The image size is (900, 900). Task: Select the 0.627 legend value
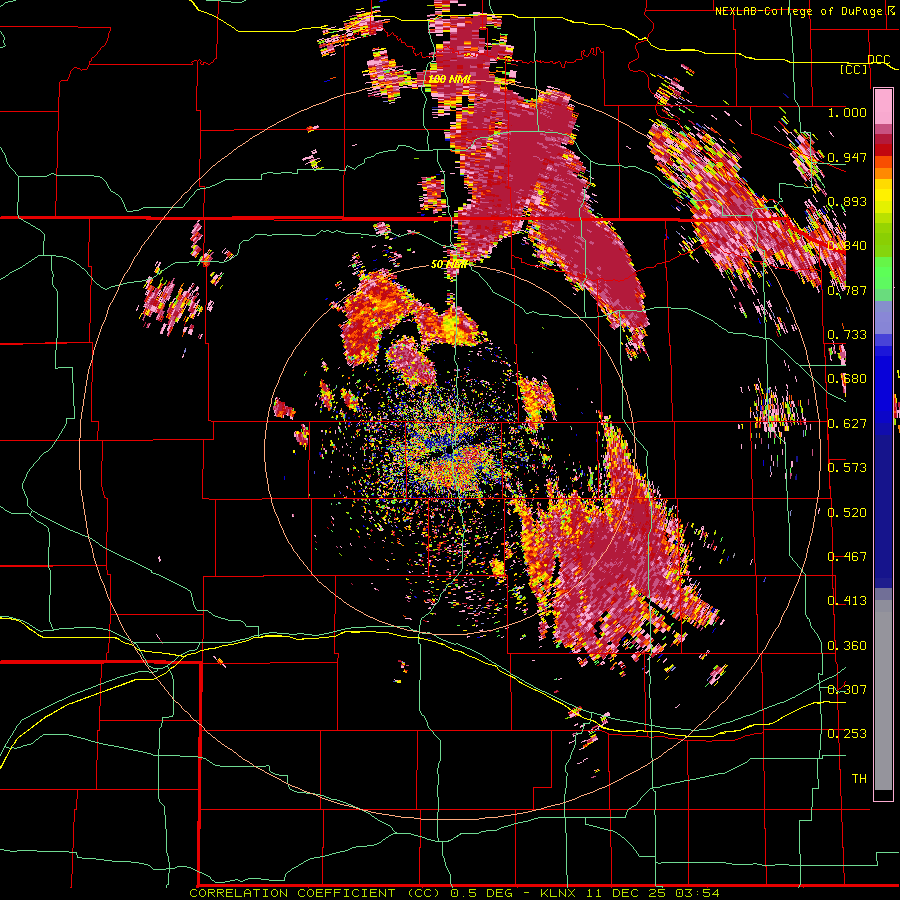847,424
